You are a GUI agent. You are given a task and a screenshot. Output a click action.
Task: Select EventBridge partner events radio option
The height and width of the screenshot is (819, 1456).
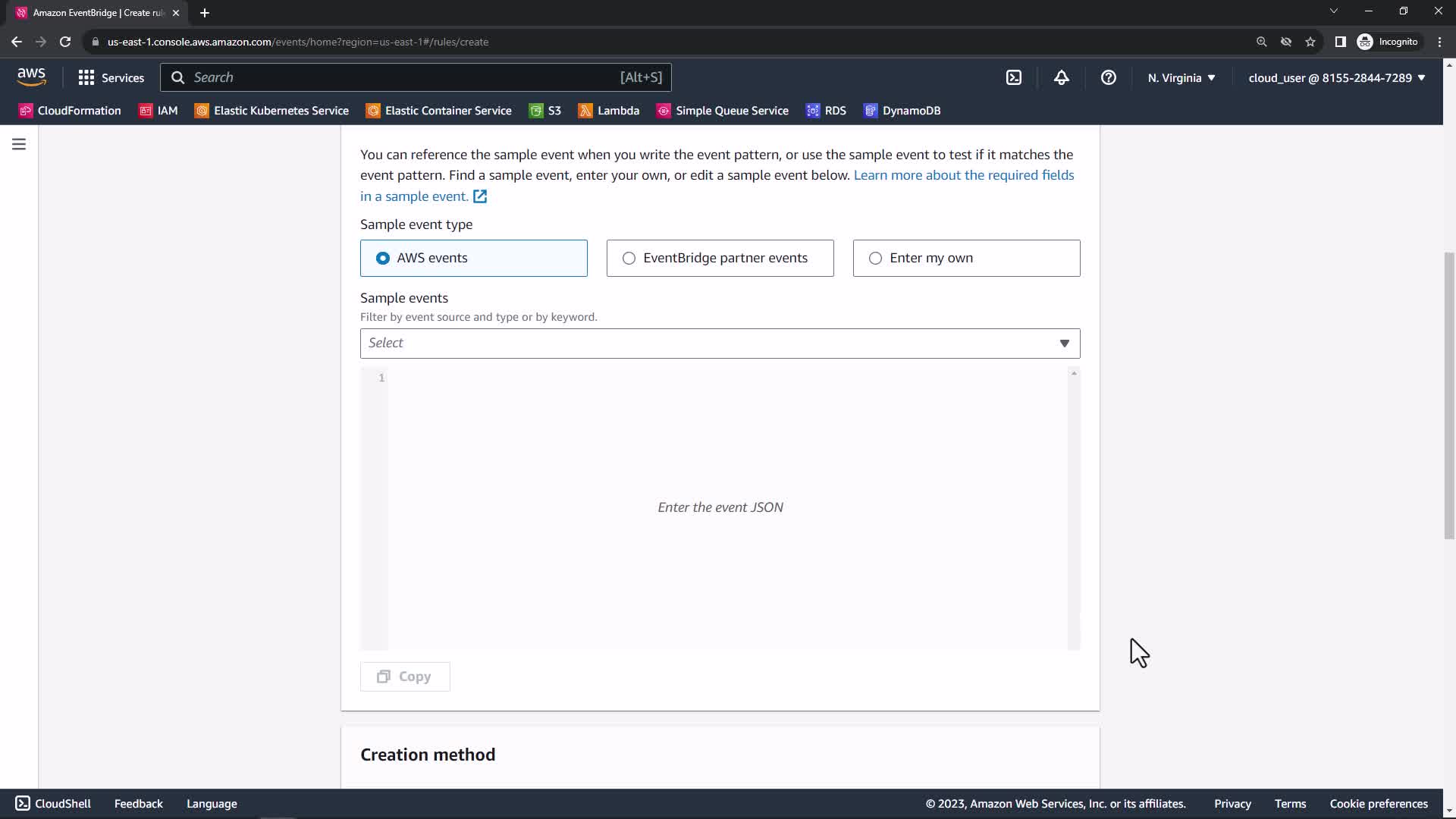click(629, 258)
